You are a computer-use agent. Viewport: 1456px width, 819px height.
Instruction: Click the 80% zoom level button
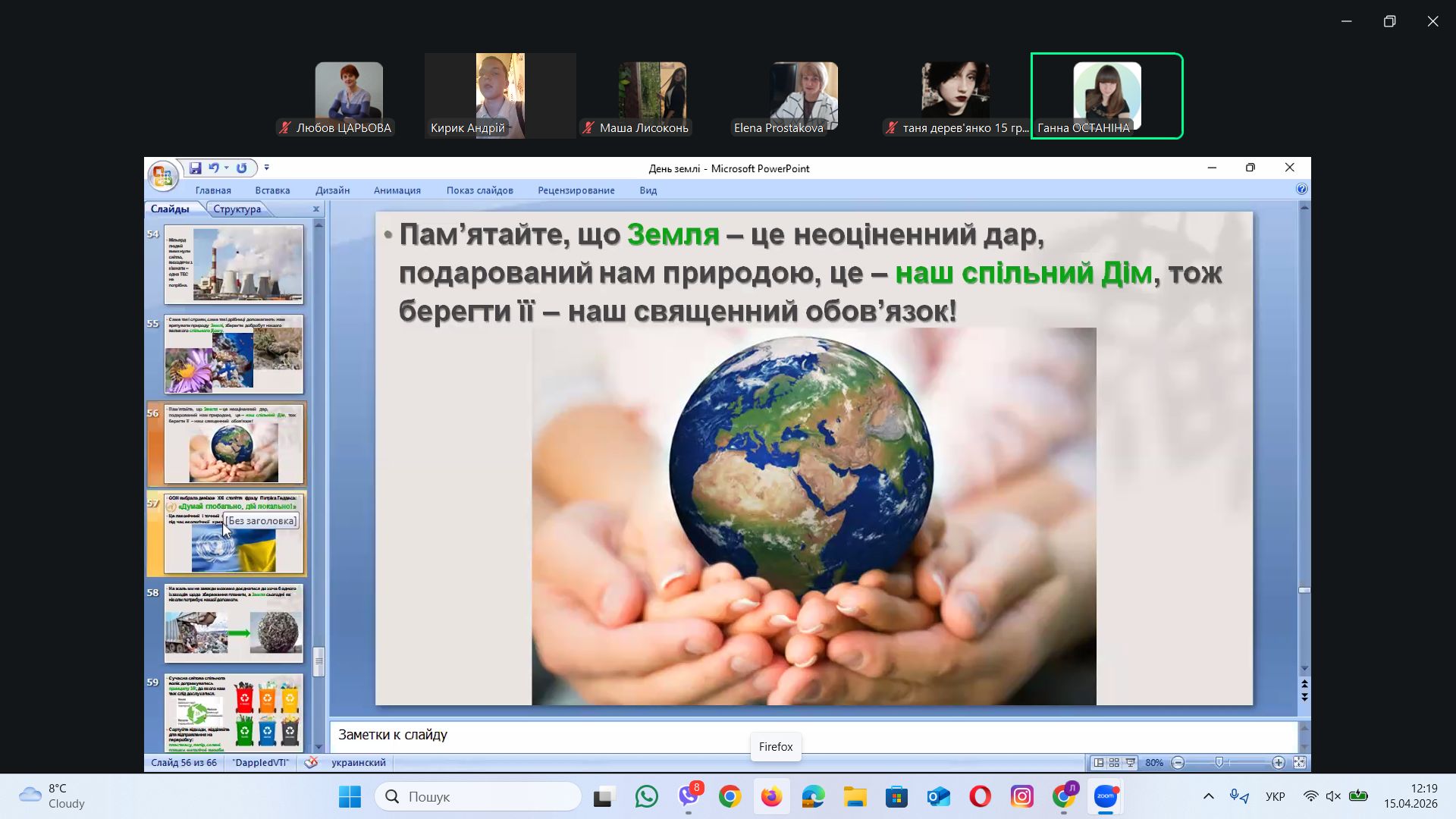coord(1154,763)
